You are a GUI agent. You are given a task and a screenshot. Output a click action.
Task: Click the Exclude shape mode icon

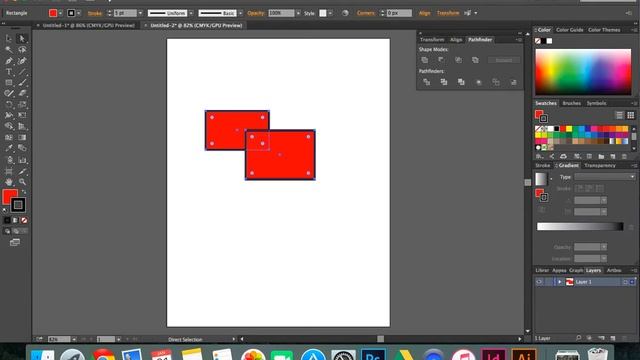tap(475, 60)
